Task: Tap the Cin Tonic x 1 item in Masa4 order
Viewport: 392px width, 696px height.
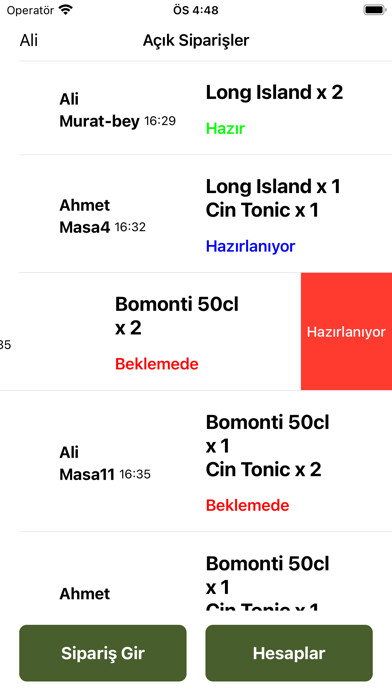Action: click(262, 210)
